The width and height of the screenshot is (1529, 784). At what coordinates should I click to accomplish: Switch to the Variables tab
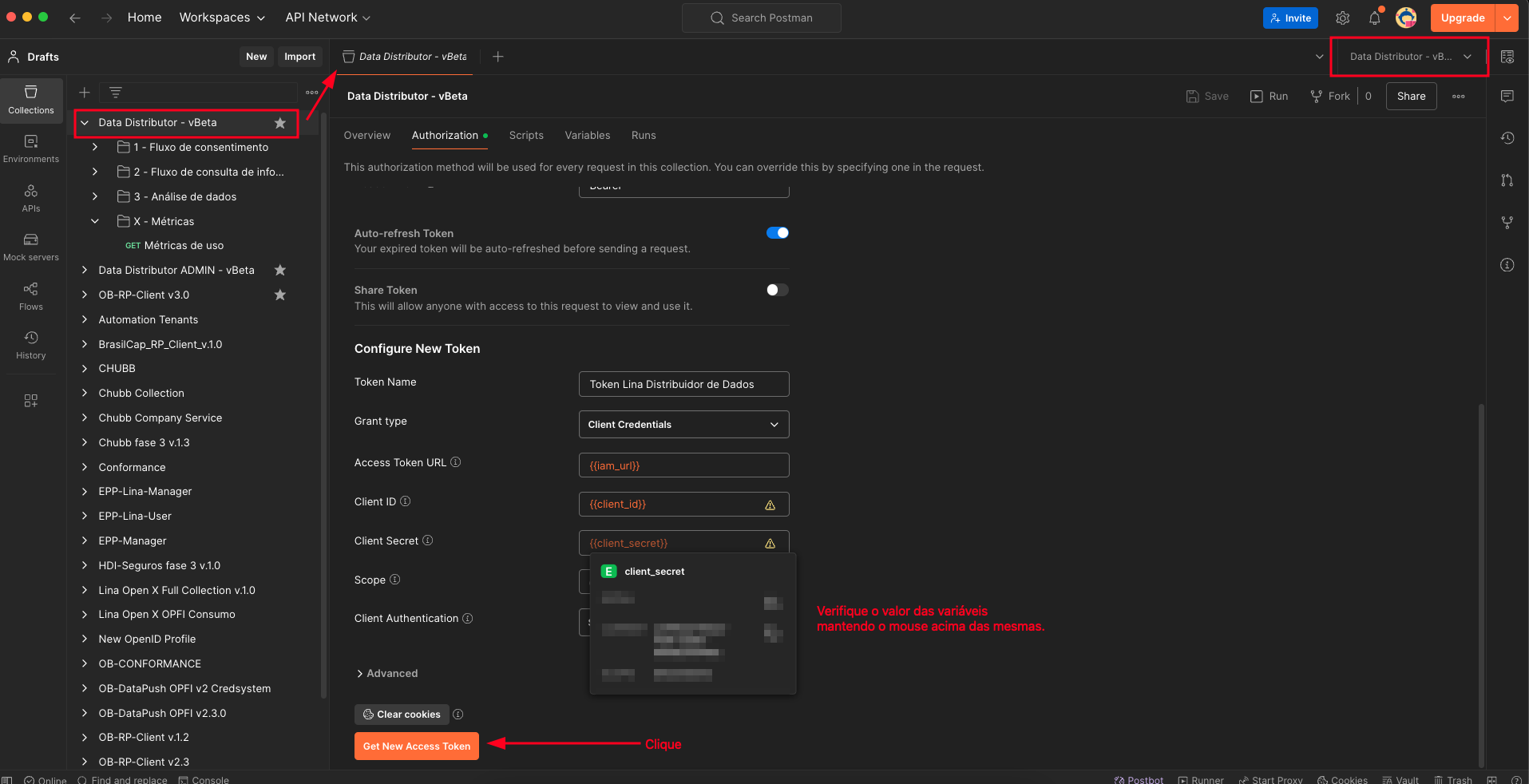pos(588,136)
